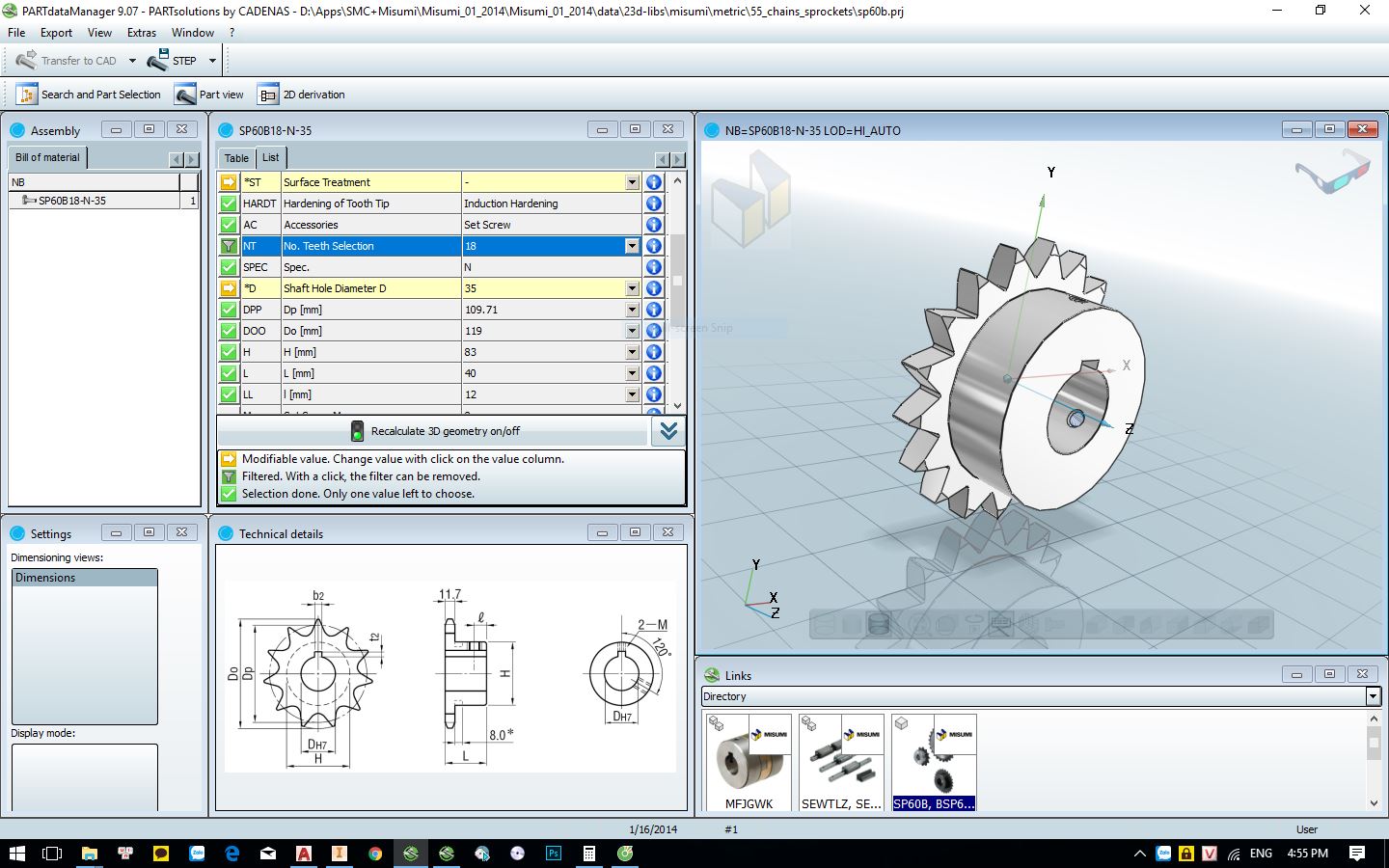Image resolution: width=1389 pixels, height=868 pixels.
Task: Open the ? help menu
Action: [x=231, y=33]
